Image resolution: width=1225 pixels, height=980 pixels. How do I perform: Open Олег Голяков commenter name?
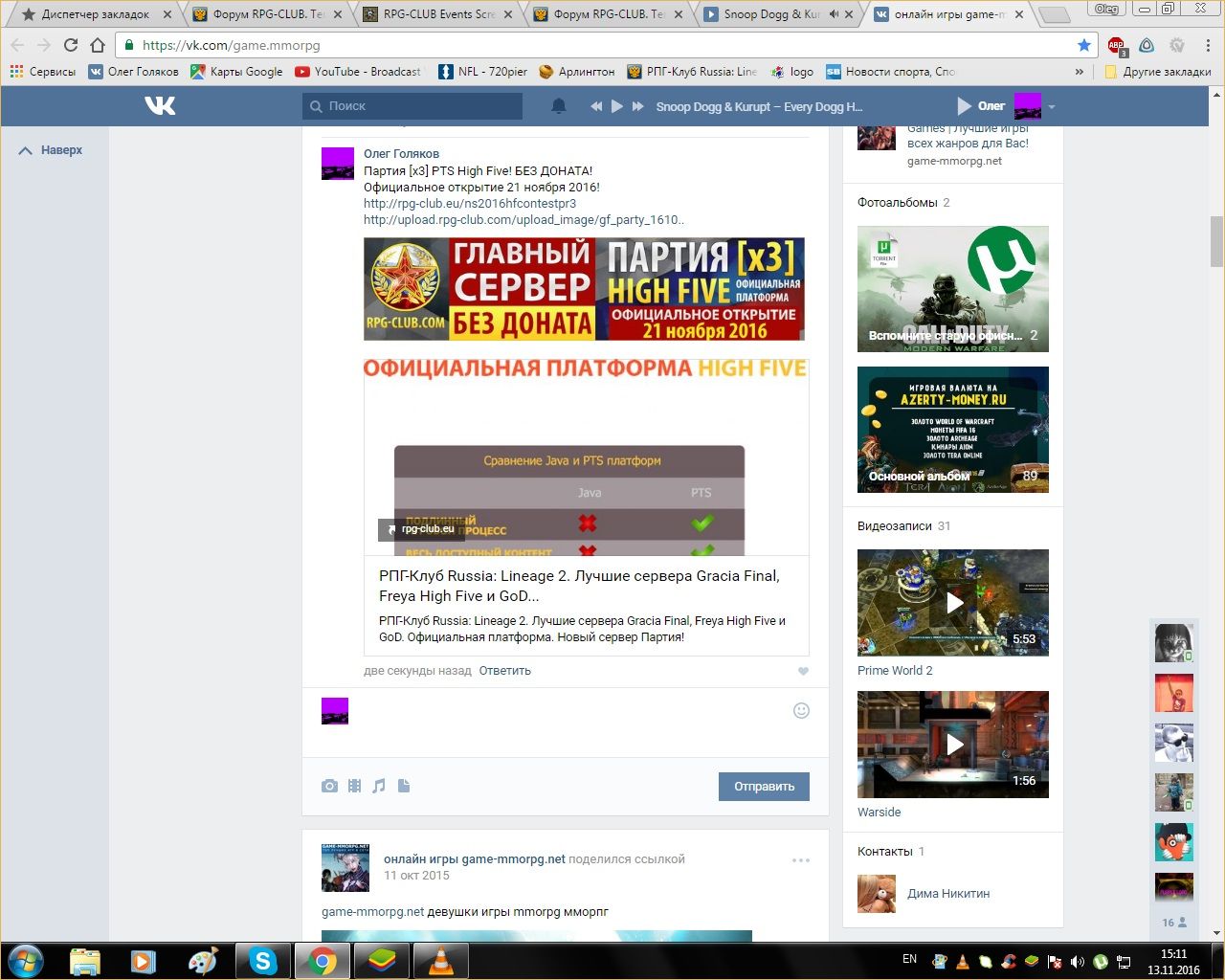(401, 153)
